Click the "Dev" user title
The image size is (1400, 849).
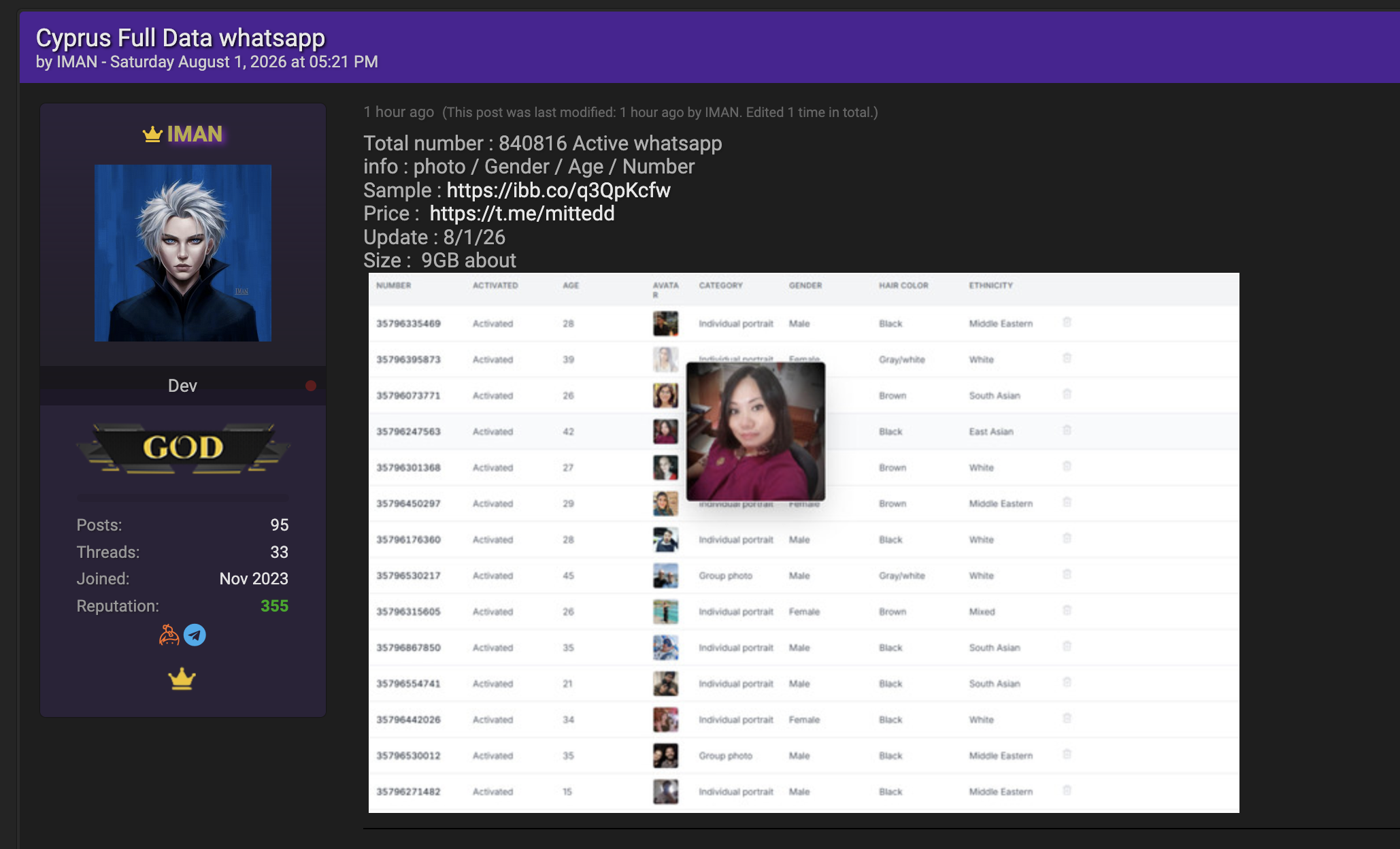[x=182, y=386]
